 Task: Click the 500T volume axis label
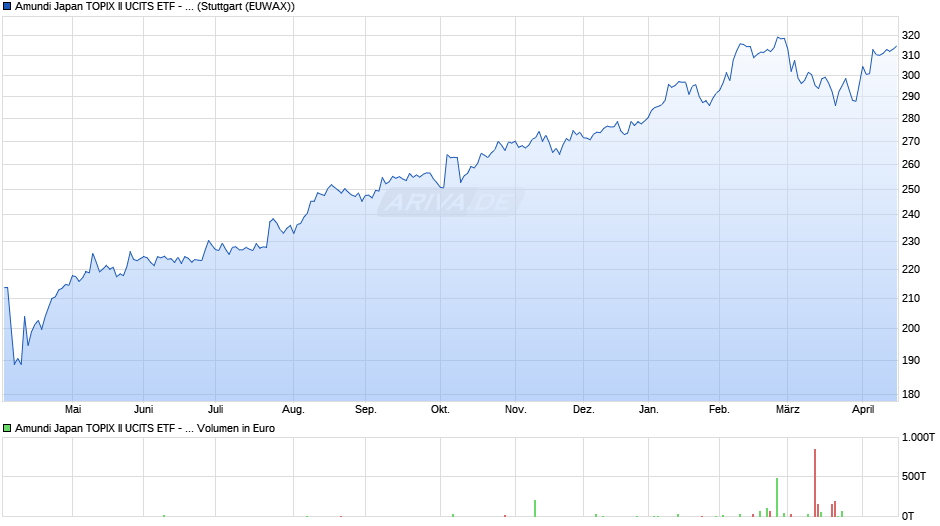pyautogui.click(x=914, y=476)
